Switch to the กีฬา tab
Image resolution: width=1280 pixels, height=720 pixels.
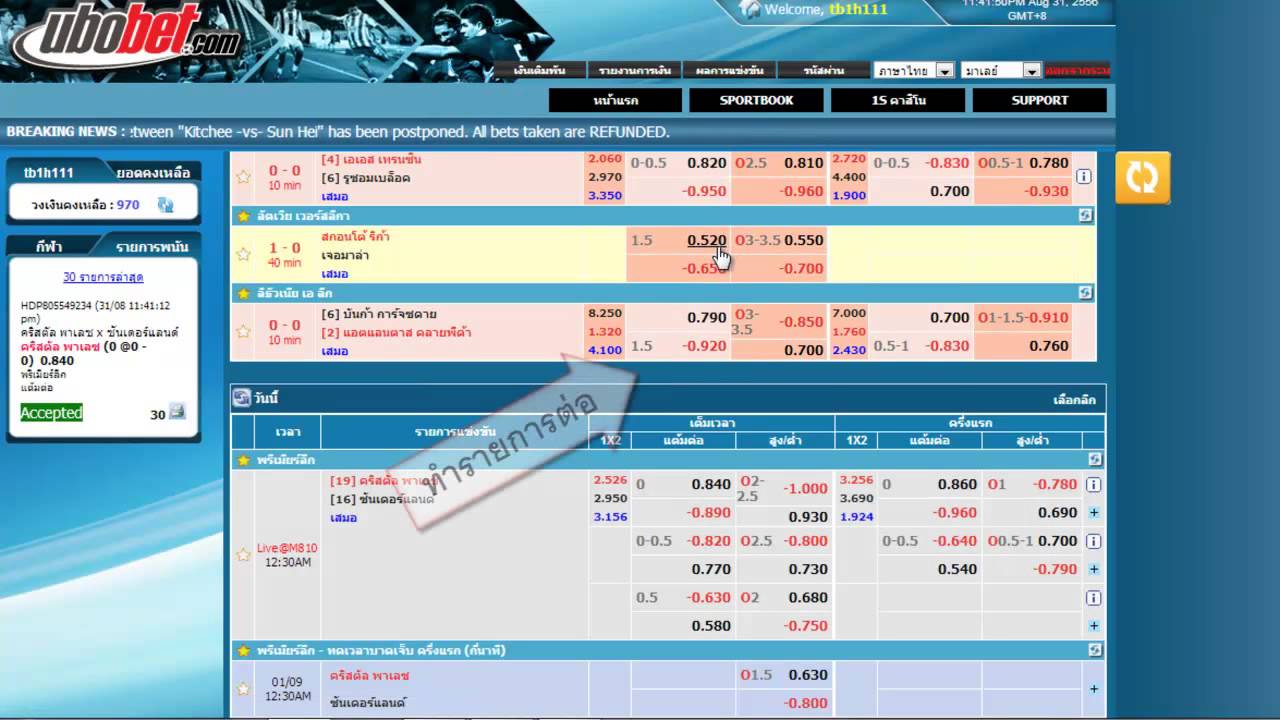point(50,246)
